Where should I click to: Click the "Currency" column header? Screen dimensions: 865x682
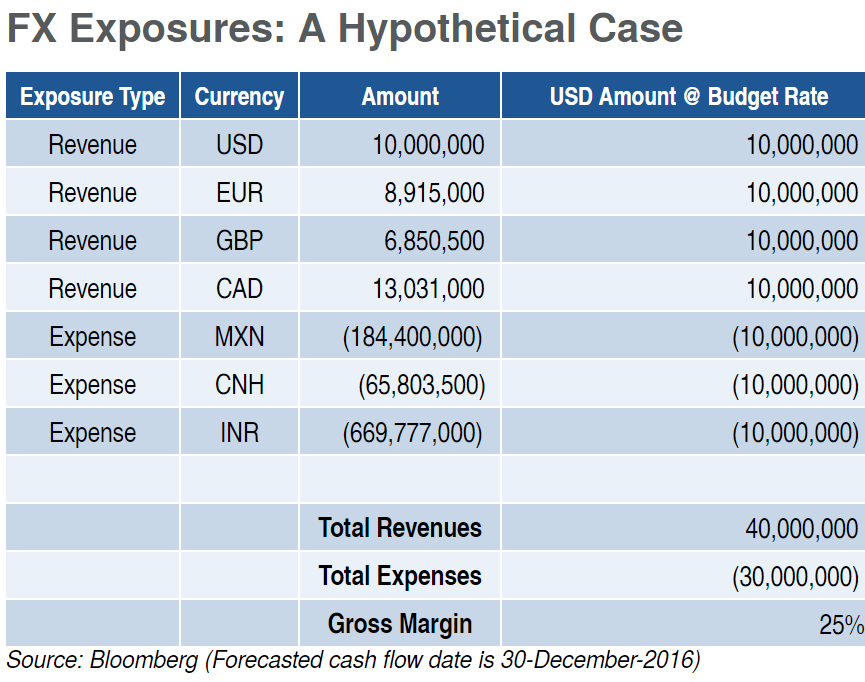click(239, 97)
